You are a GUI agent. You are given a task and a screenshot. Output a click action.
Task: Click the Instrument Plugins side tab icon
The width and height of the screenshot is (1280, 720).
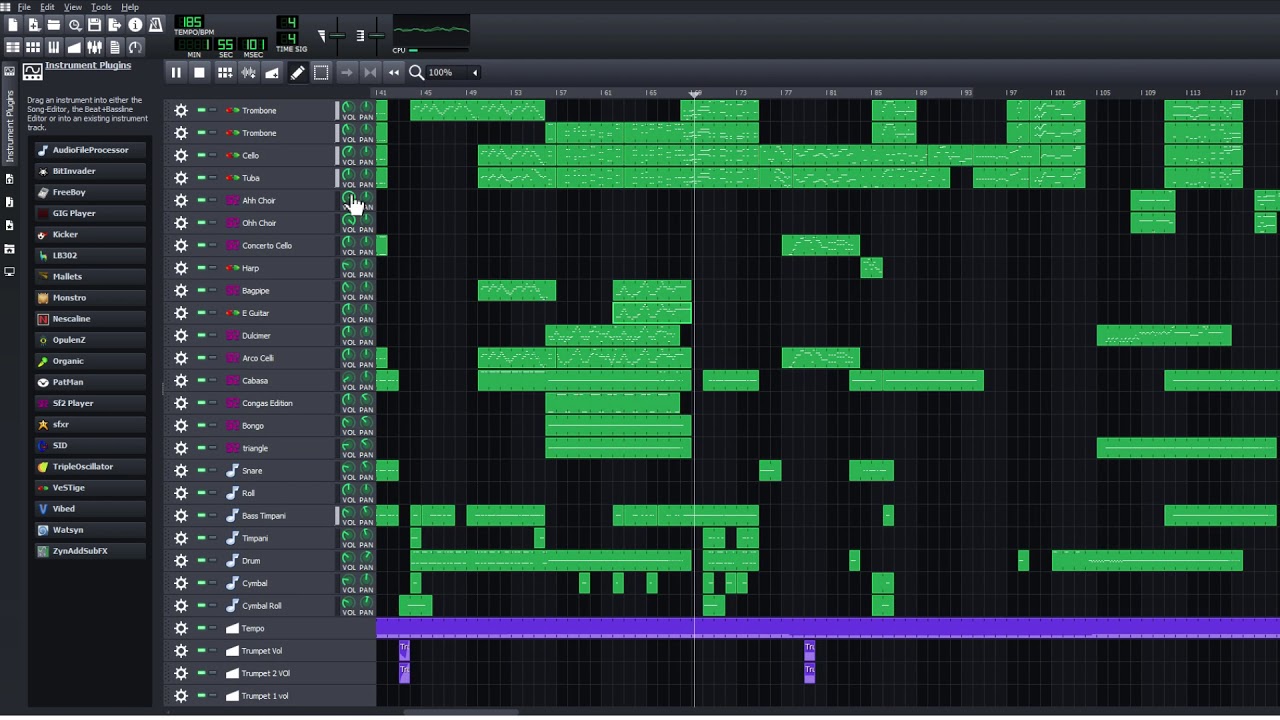pos(9,71)
